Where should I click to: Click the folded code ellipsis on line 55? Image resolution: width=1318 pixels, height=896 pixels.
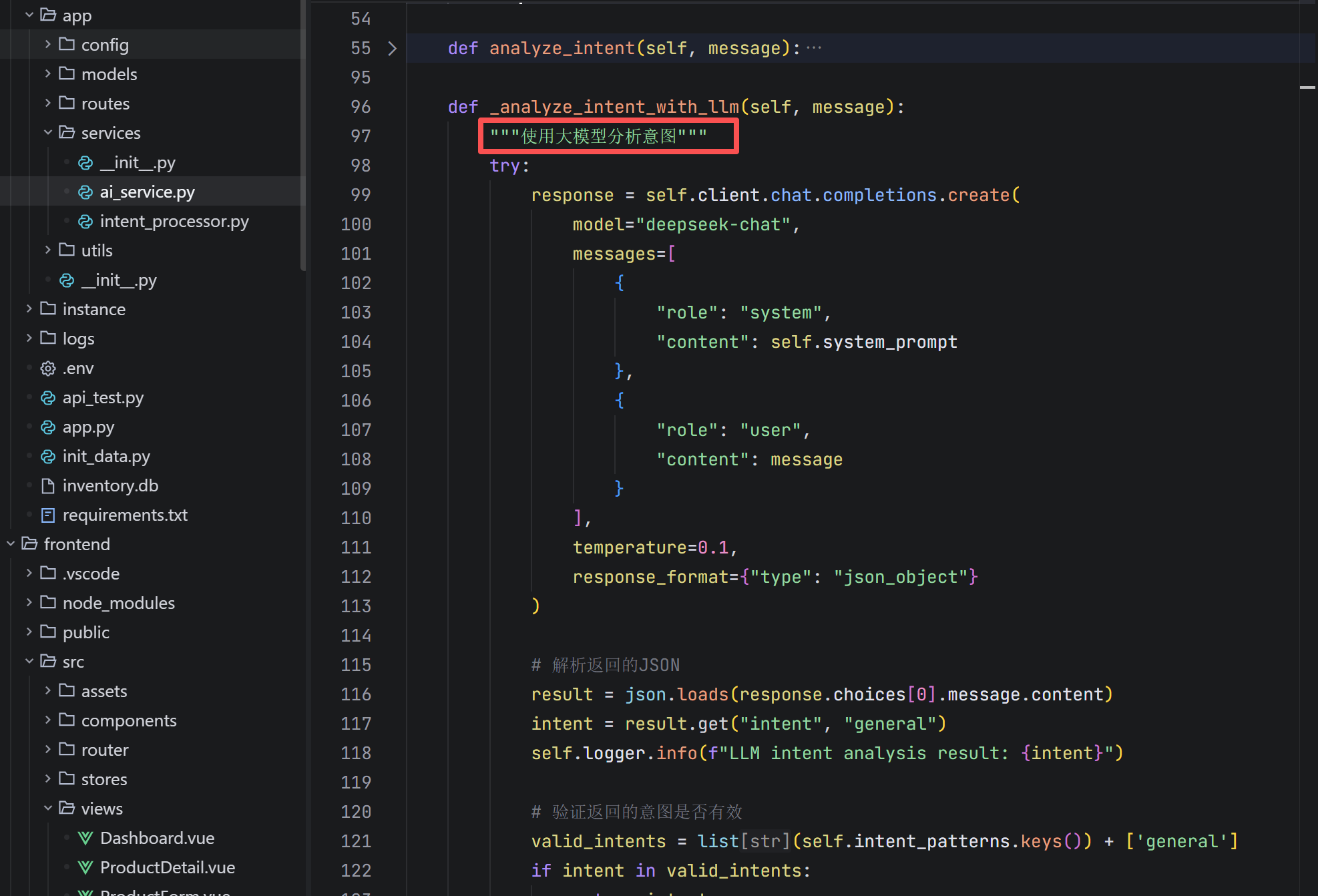pos(814,48)
